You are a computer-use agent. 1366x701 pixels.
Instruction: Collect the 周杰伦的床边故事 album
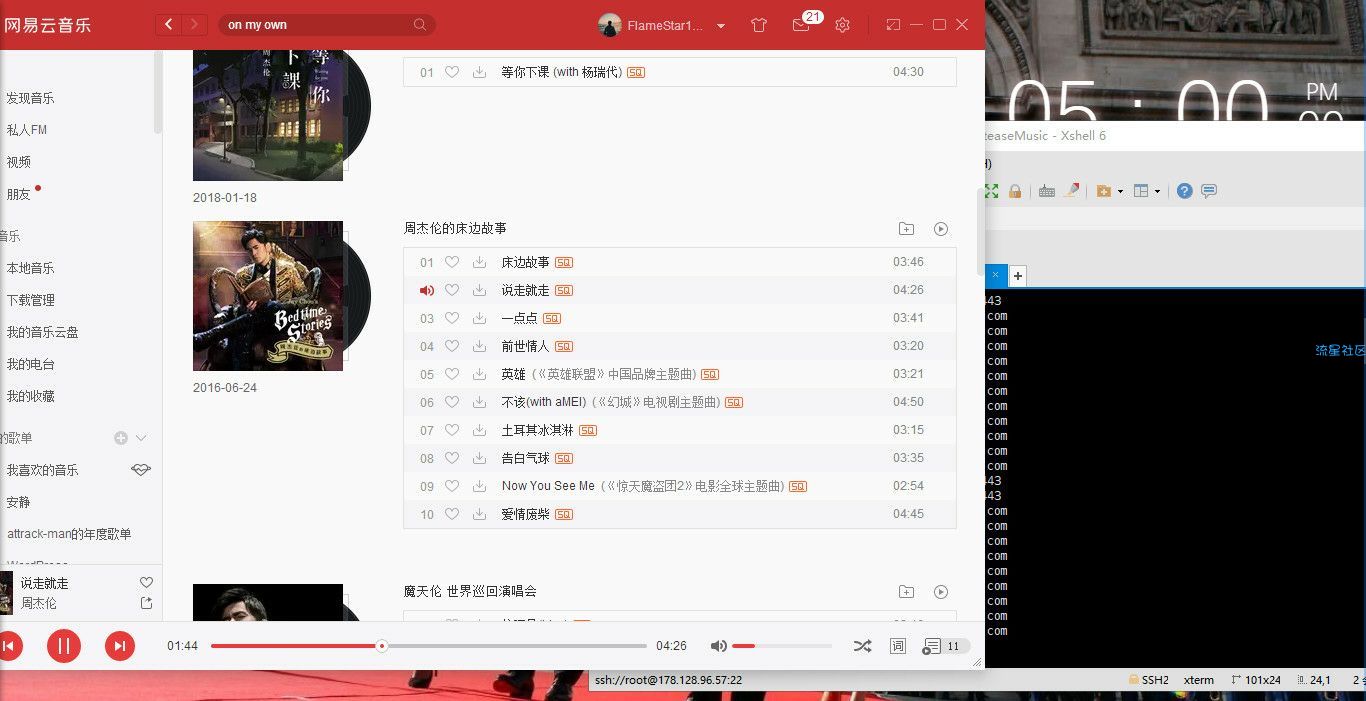[906, 229]
